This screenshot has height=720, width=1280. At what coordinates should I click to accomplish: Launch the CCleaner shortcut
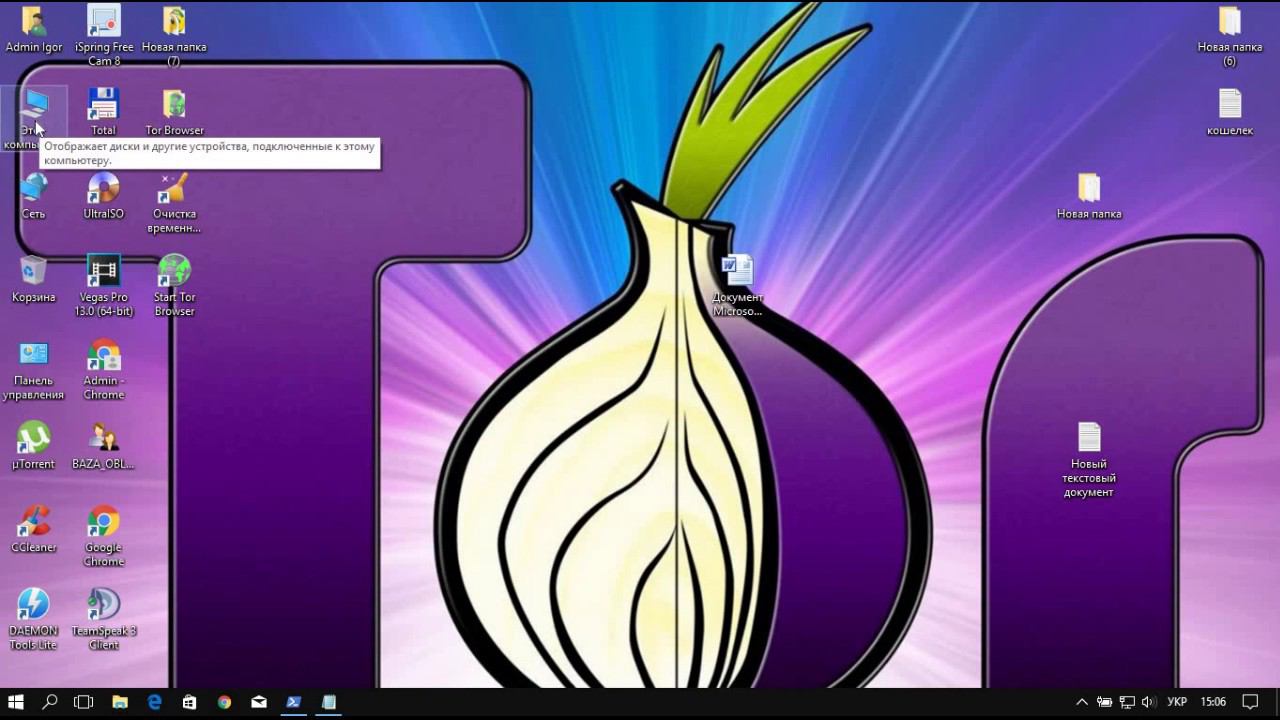click(34, 521)
